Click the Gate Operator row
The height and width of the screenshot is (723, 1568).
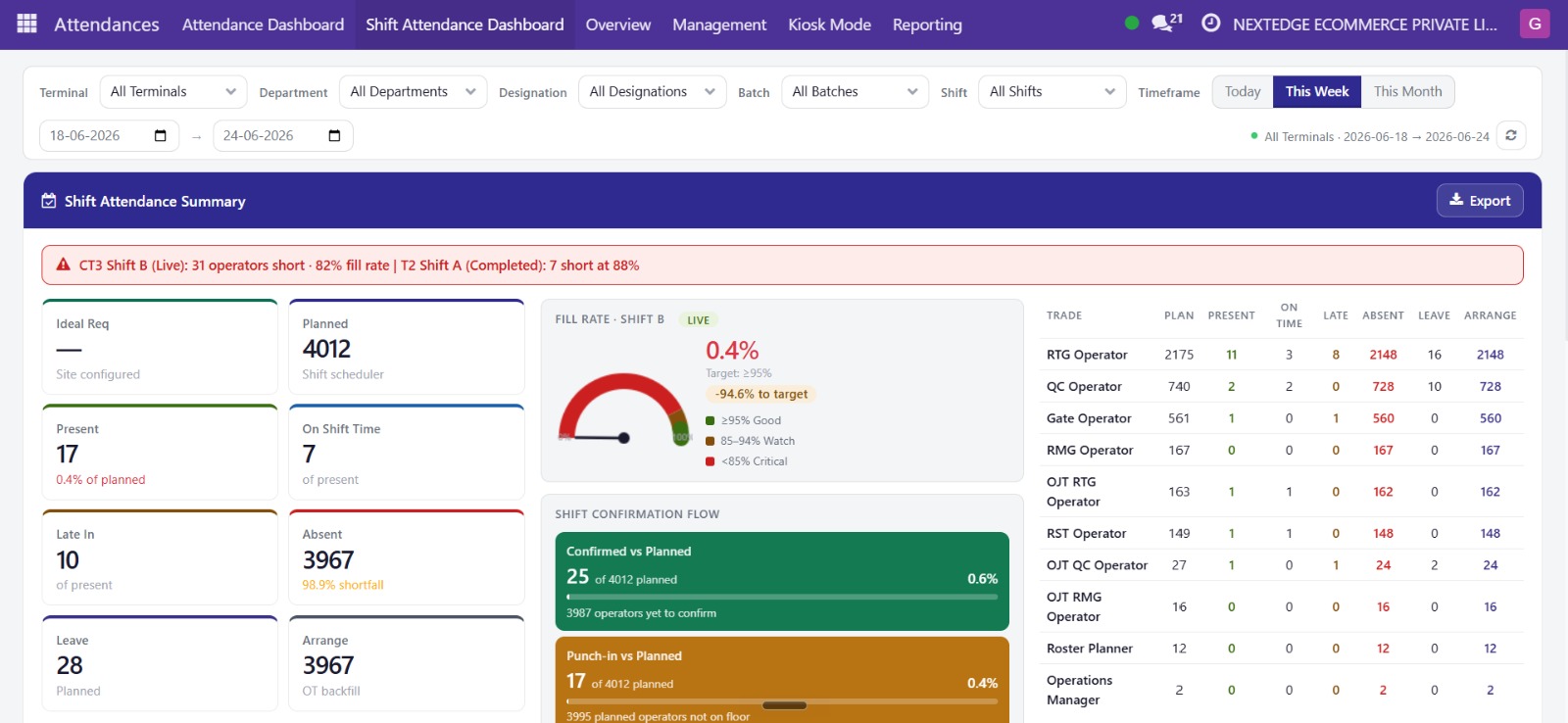click(1282, 418)
